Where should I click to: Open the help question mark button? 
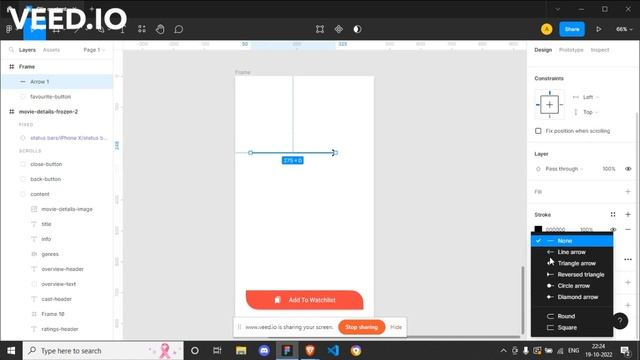tap(620, 321)
